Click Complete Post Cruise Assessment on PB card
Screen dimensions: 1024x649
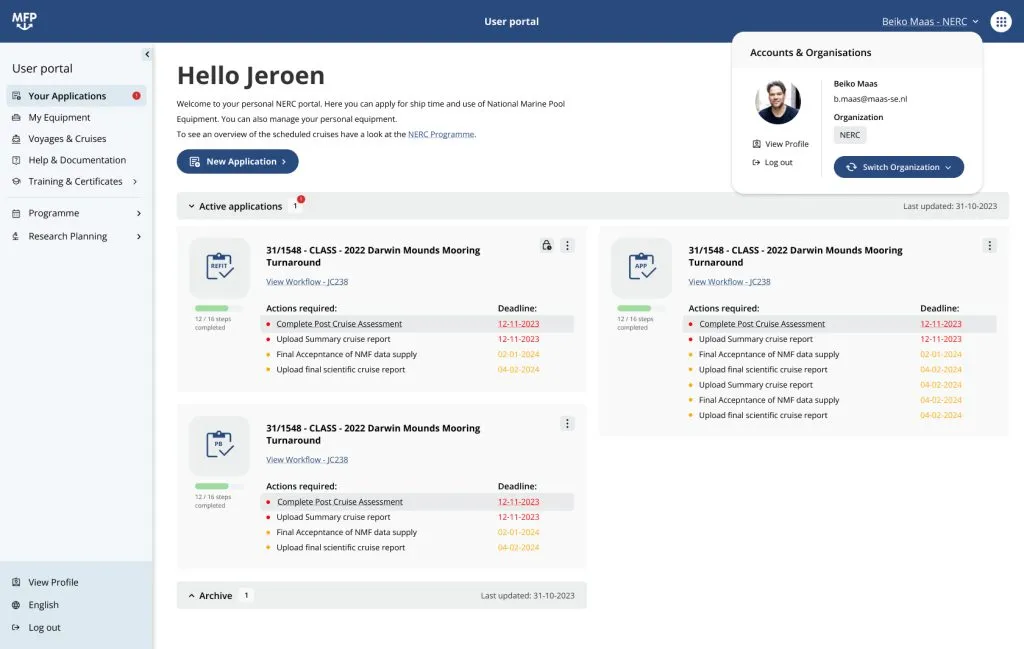[x=340, y=502]
